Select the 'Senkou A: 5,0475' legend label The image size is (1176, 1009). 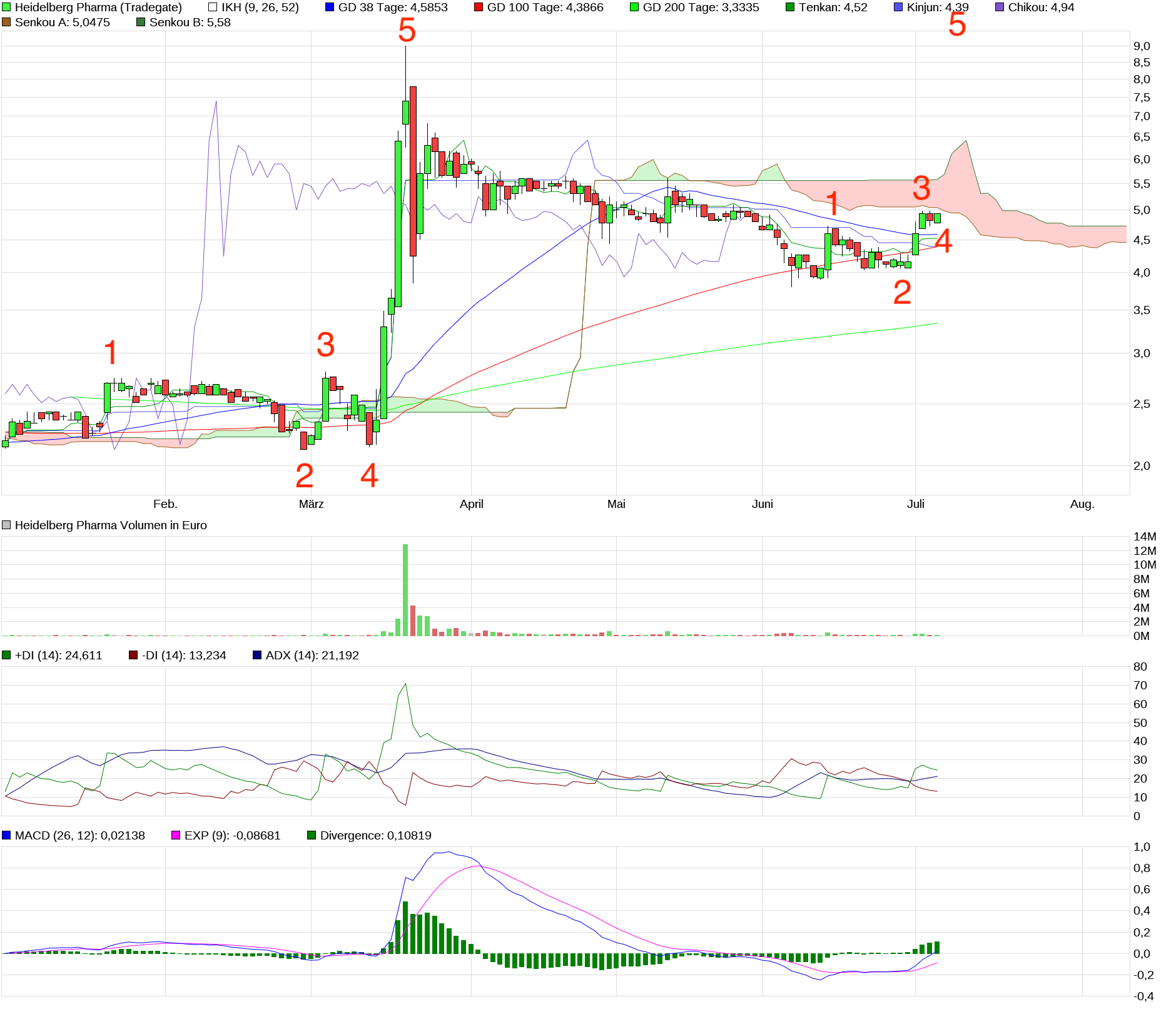pyautogui.click(x=63, y=23)
